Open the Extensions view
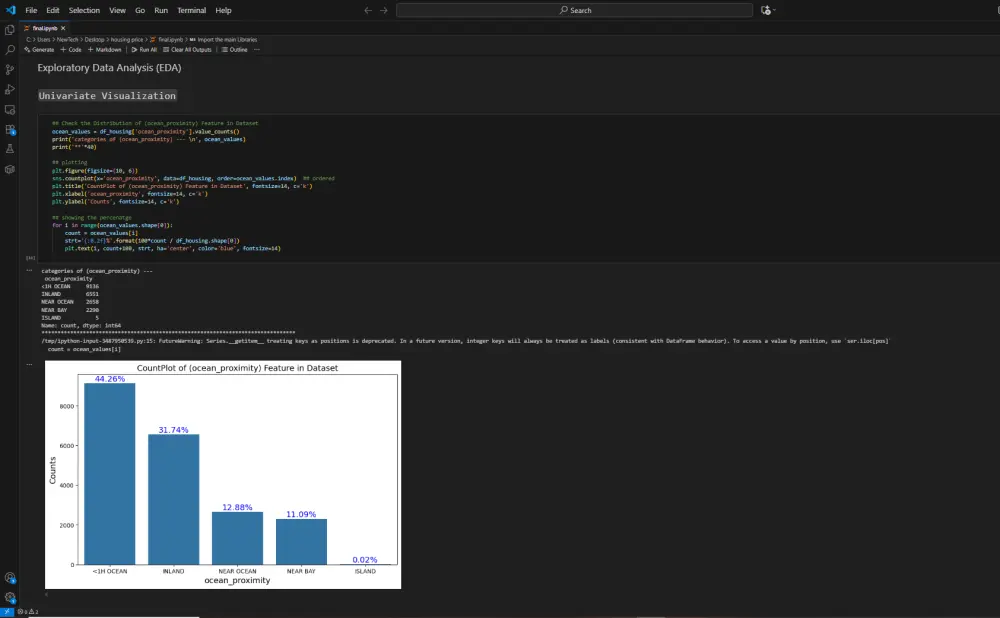The width and height of the screenshot is (1000, 618). (10, 130)
